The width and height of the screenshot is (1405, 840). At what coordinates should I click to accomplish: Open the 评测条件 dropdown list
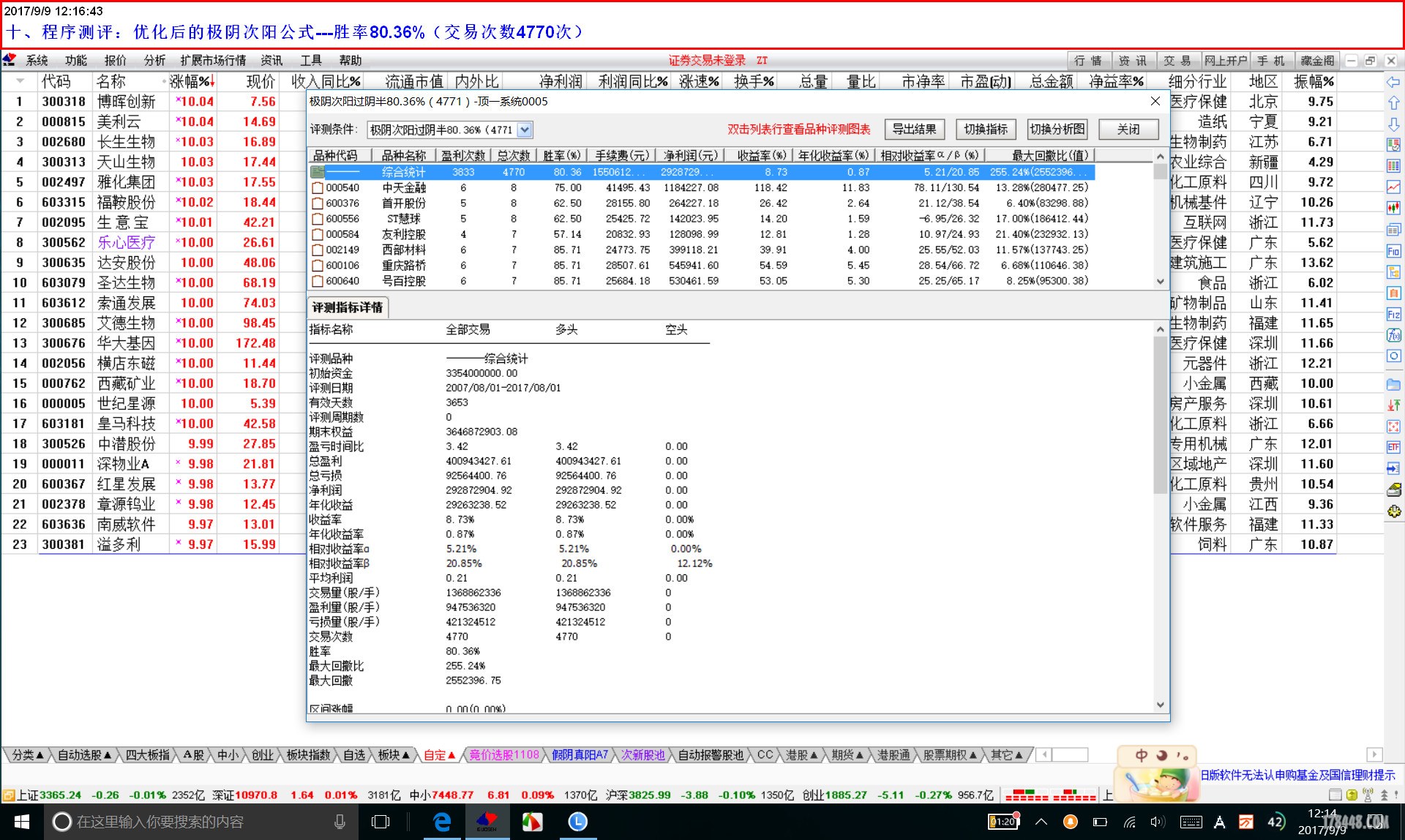point(525,130)
